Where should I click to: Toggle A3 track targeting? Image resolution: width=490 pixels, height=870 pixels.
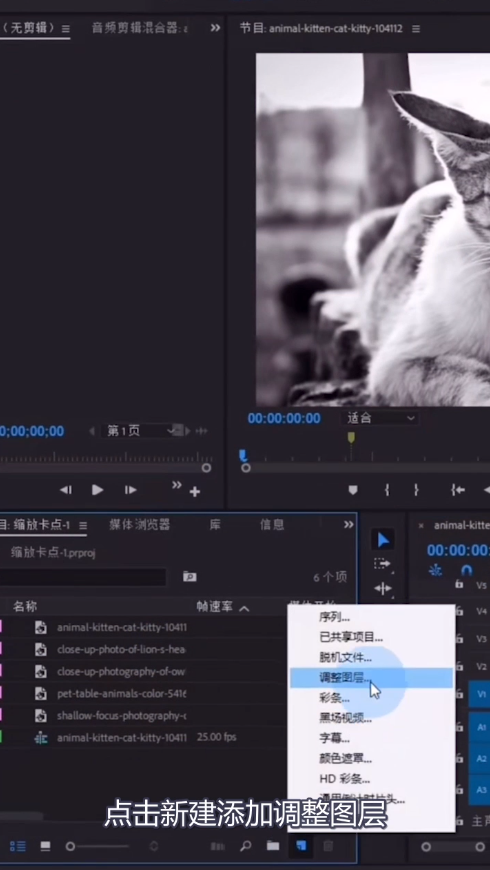(x=481, y=790)
